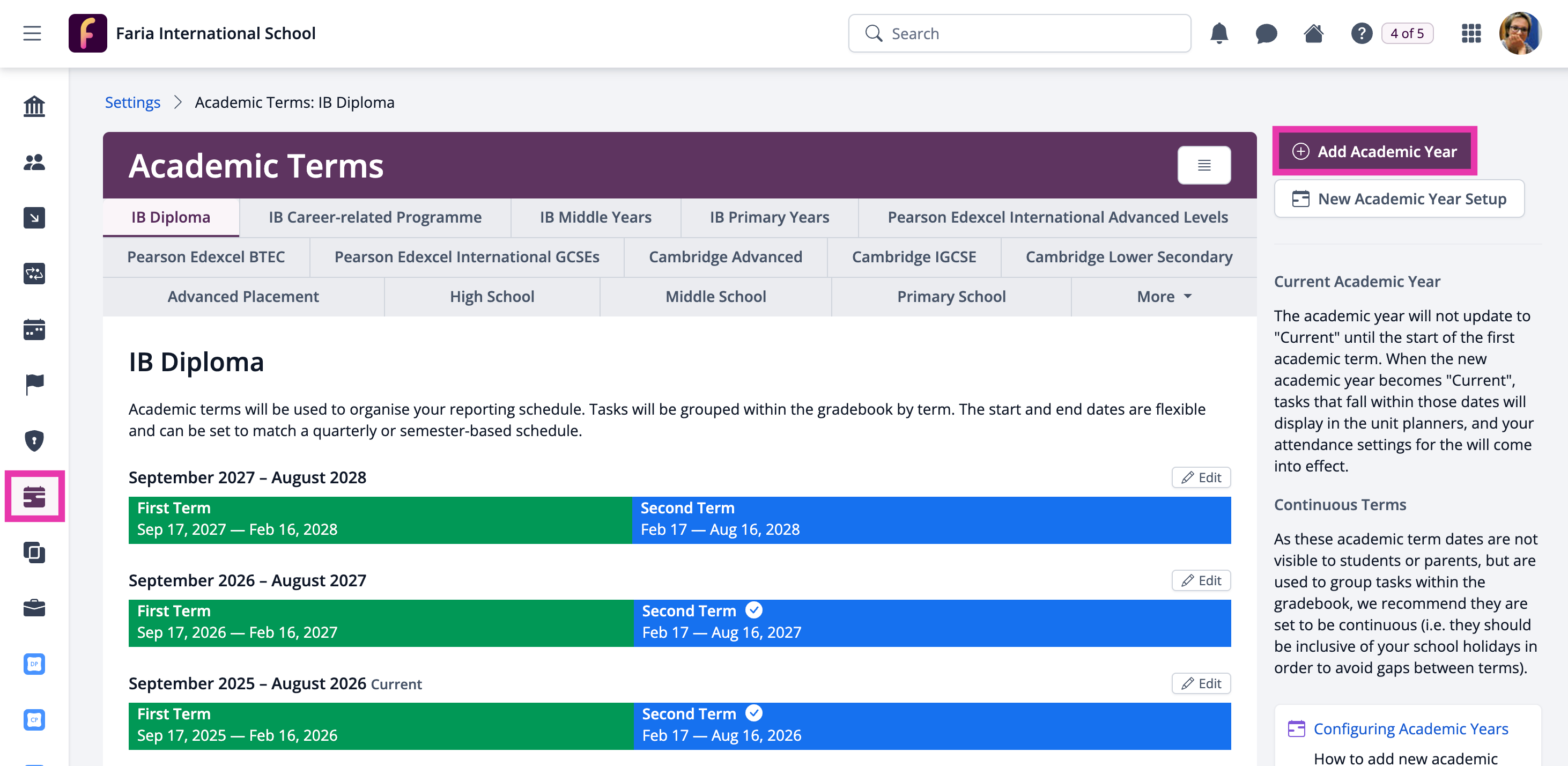Viewport: 1568px width, 766px height.
Task: Switch to IB Primary Years tab
Action: tap(770, 217)
